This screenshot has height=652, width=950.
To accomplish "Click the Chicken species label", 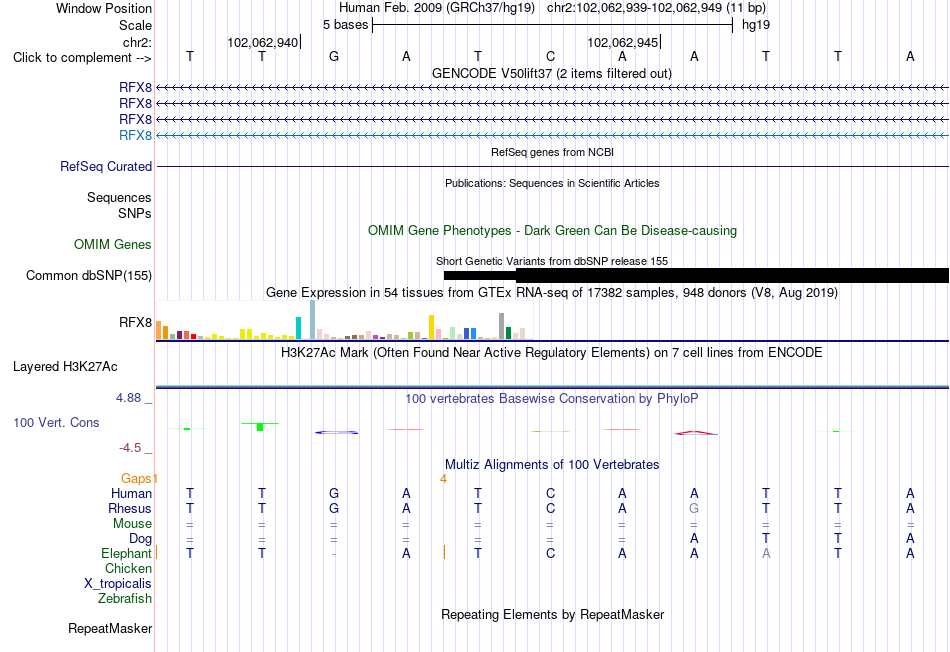I will pos(128,568).
